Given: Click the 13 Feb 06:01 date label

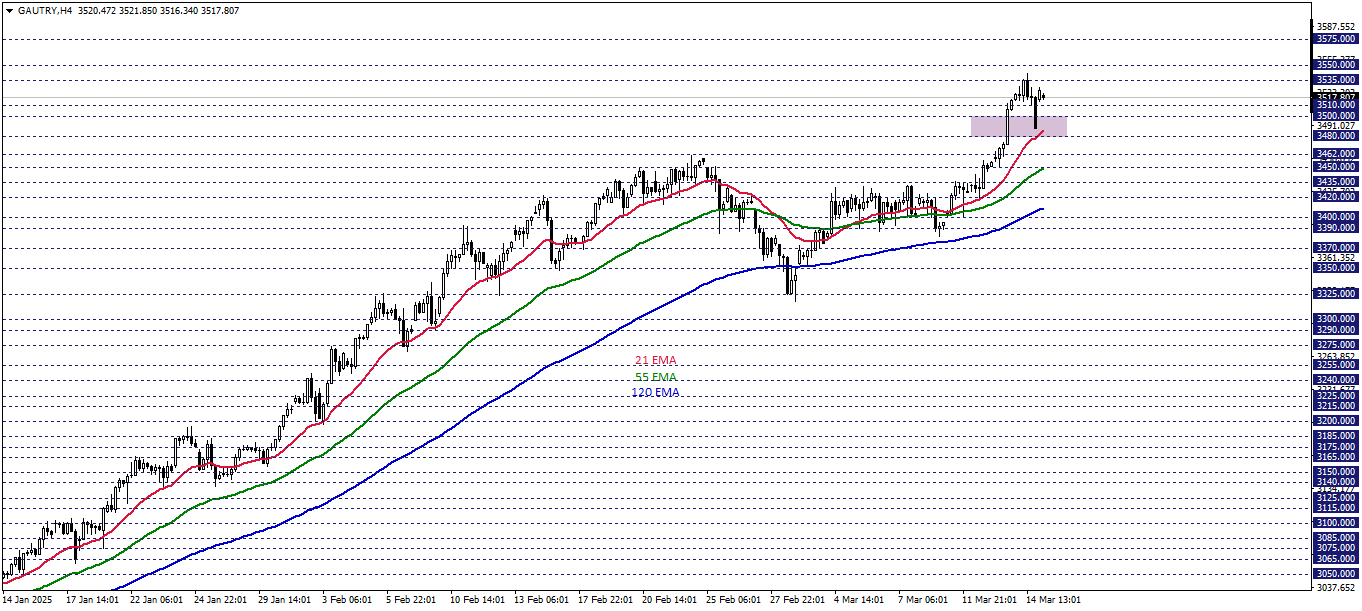Looking at the screenshot, I should click(541, 600).
